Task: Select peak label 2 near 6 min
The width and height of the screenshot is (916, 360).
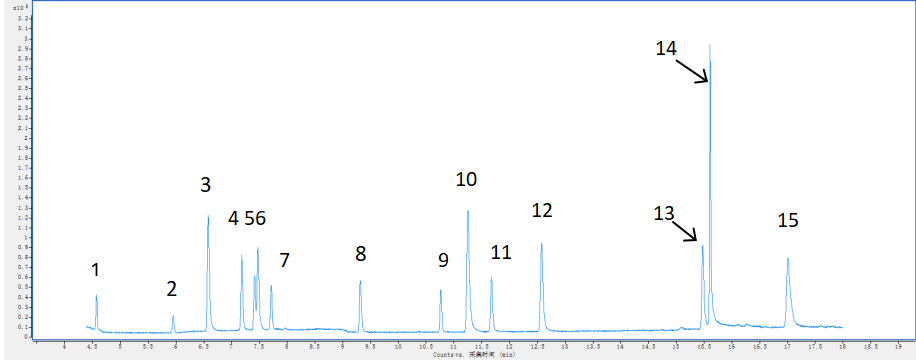Action: (x=171, y=289)
